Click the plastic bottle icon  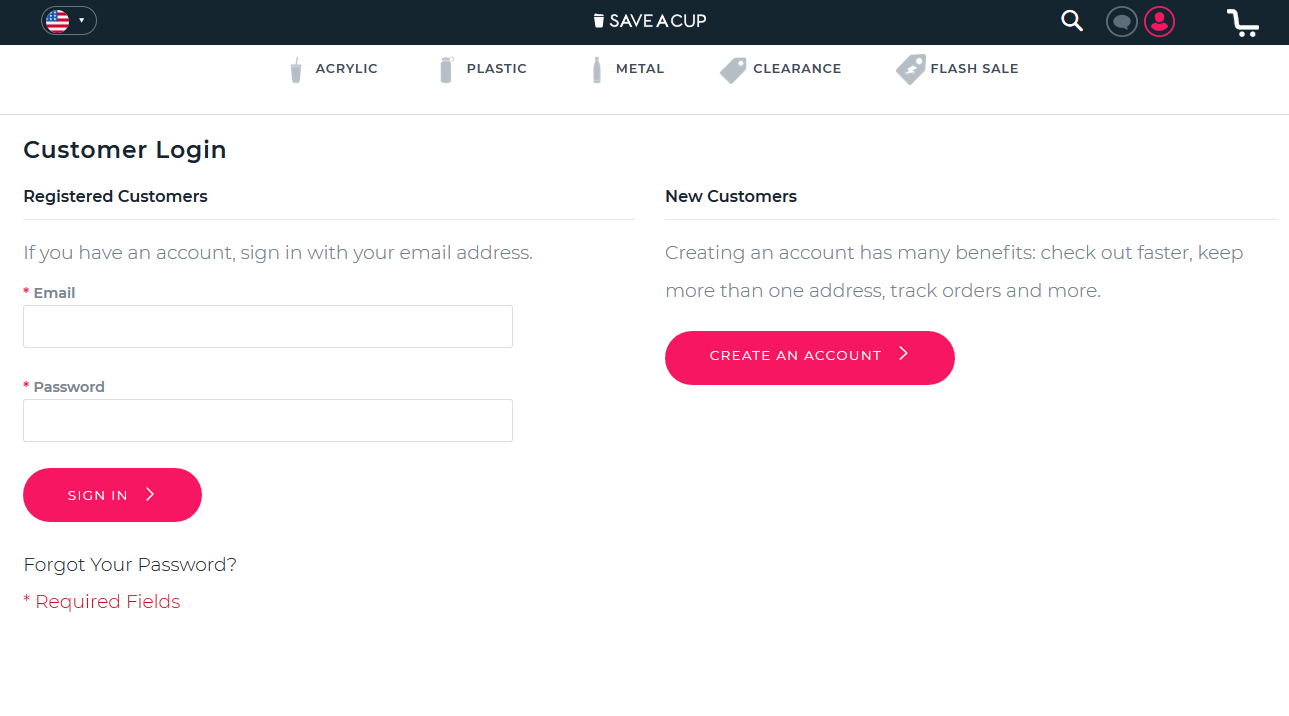pyautogui.click(x=446, y=70)
